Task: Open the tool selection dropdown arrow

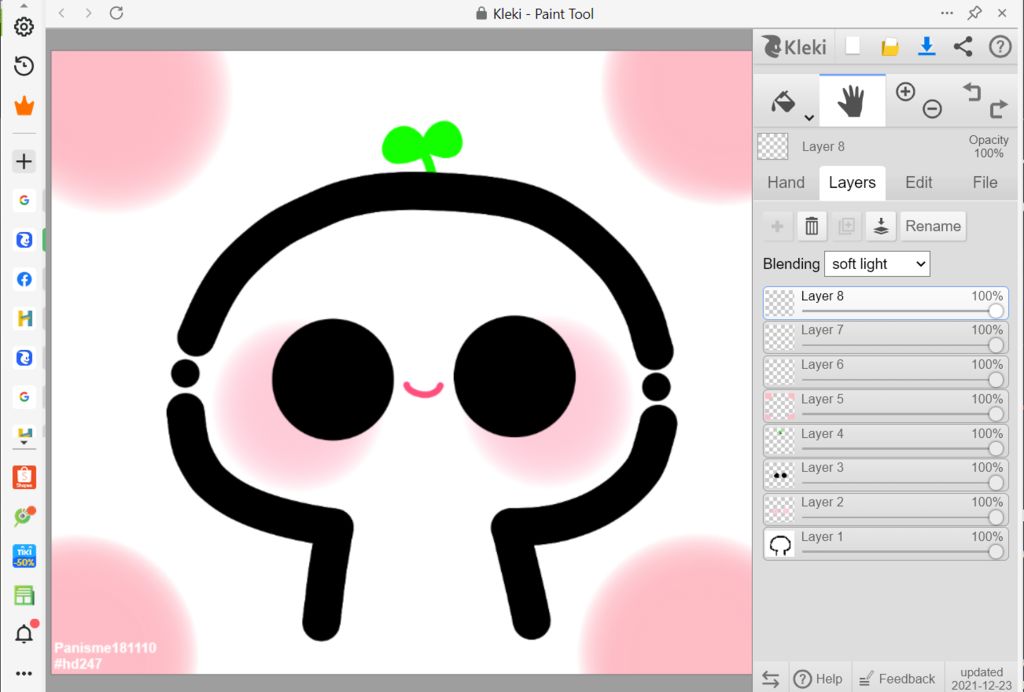Action: (809, 118)
